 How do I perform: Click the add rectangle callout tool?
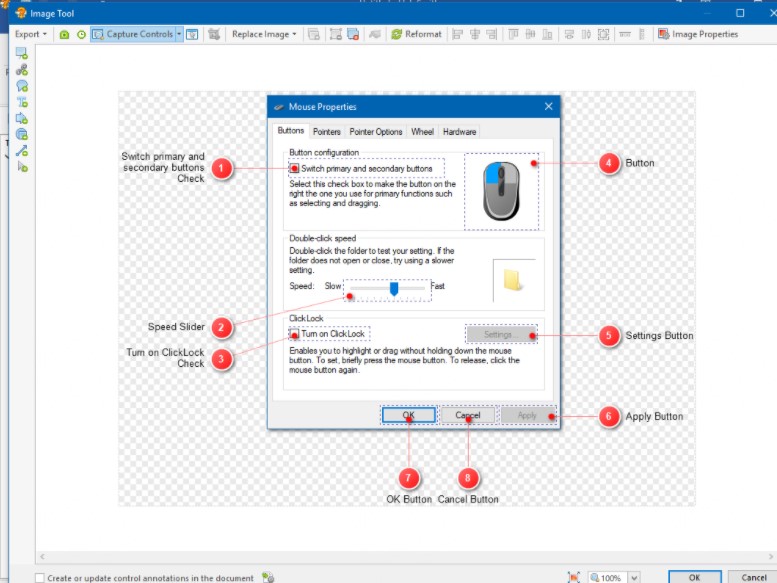pyautogui.click(x=21, y=54)
